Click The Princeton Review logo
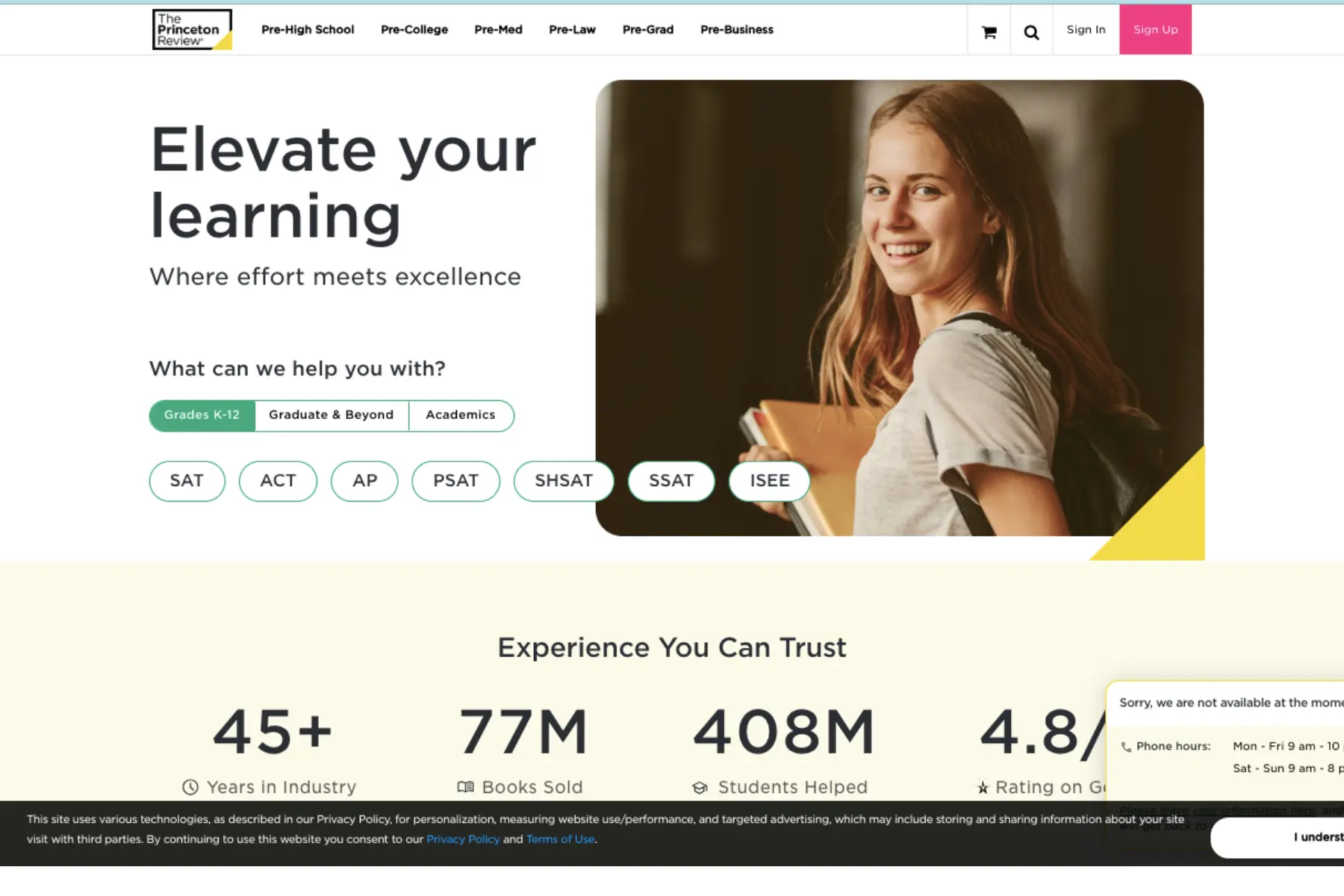This screenshot has height=896, width=1344. coord(191,30)
